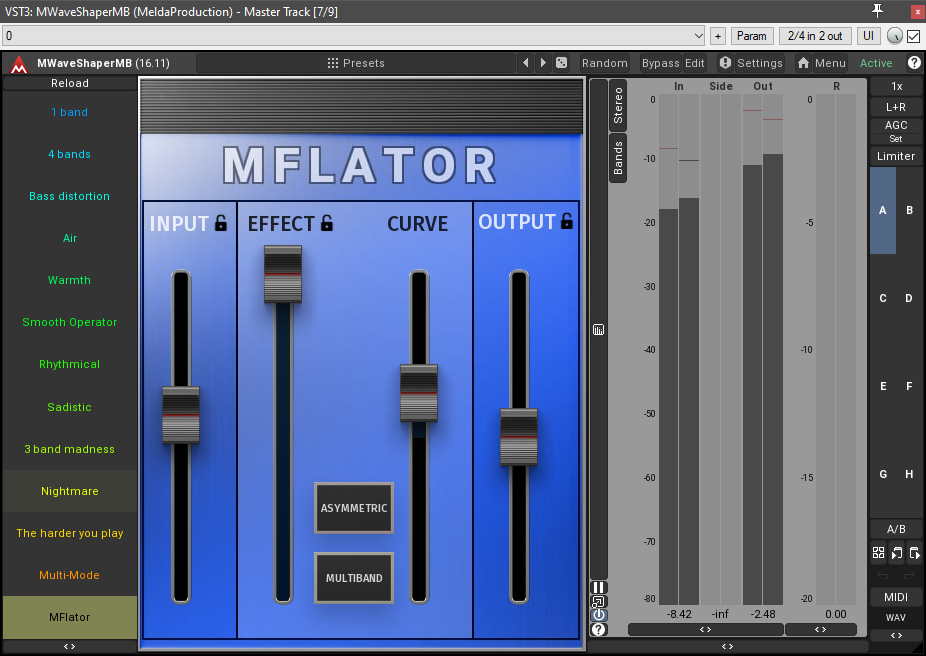Select the 1 band preset
Viewport: 926px width, 656px height.
tap(70, 112)
